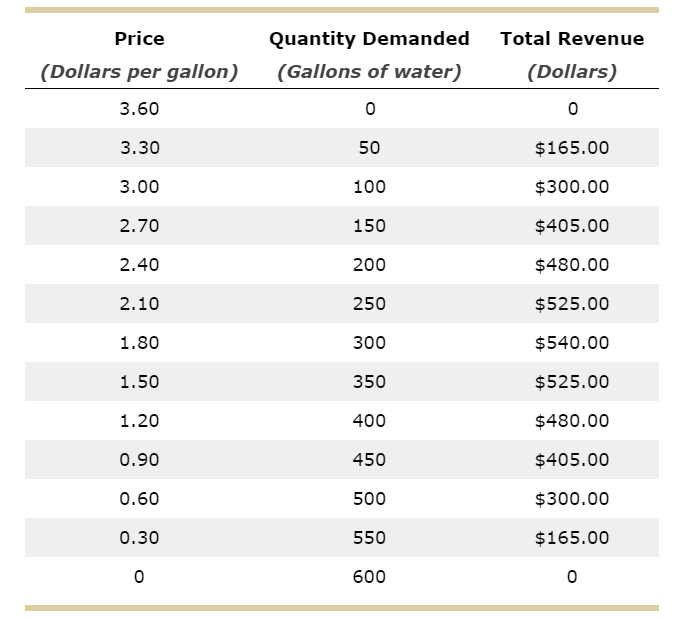Select the 3.60 price cell
The image size is (673, 619).
click(139, 109)
